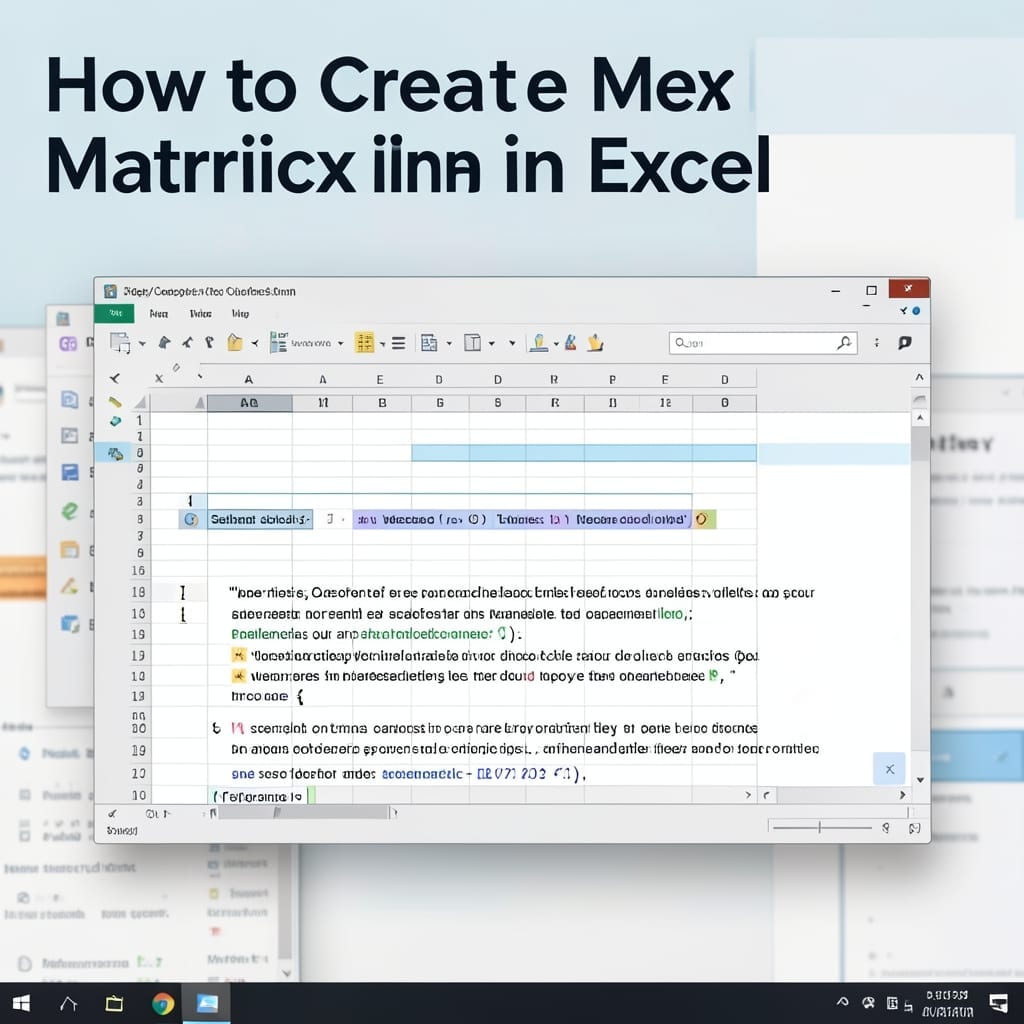The height and width of the screenshot is (1024, 1024).
Task: Click the red and blue brush icon
Action: pyautogui.click(x=571, y=342)
